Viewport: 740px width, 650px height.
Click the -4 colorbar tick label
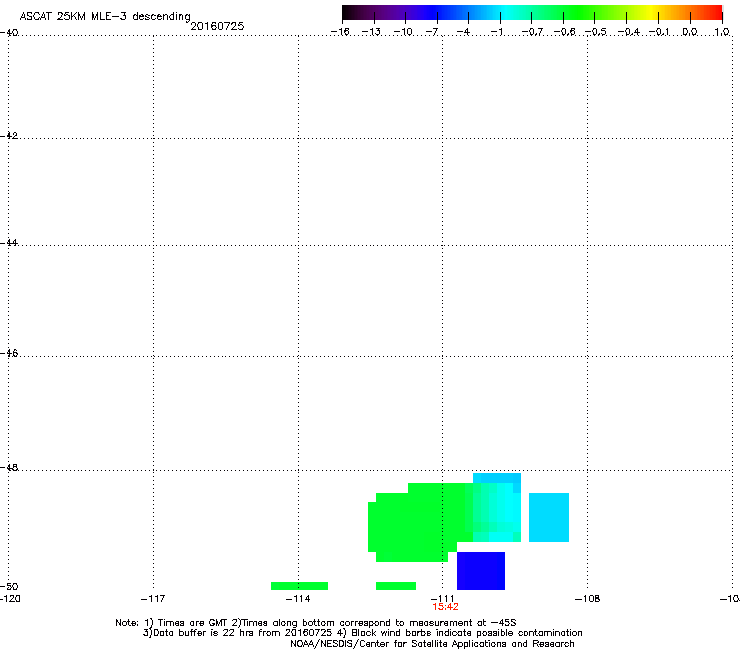(463, 32)
